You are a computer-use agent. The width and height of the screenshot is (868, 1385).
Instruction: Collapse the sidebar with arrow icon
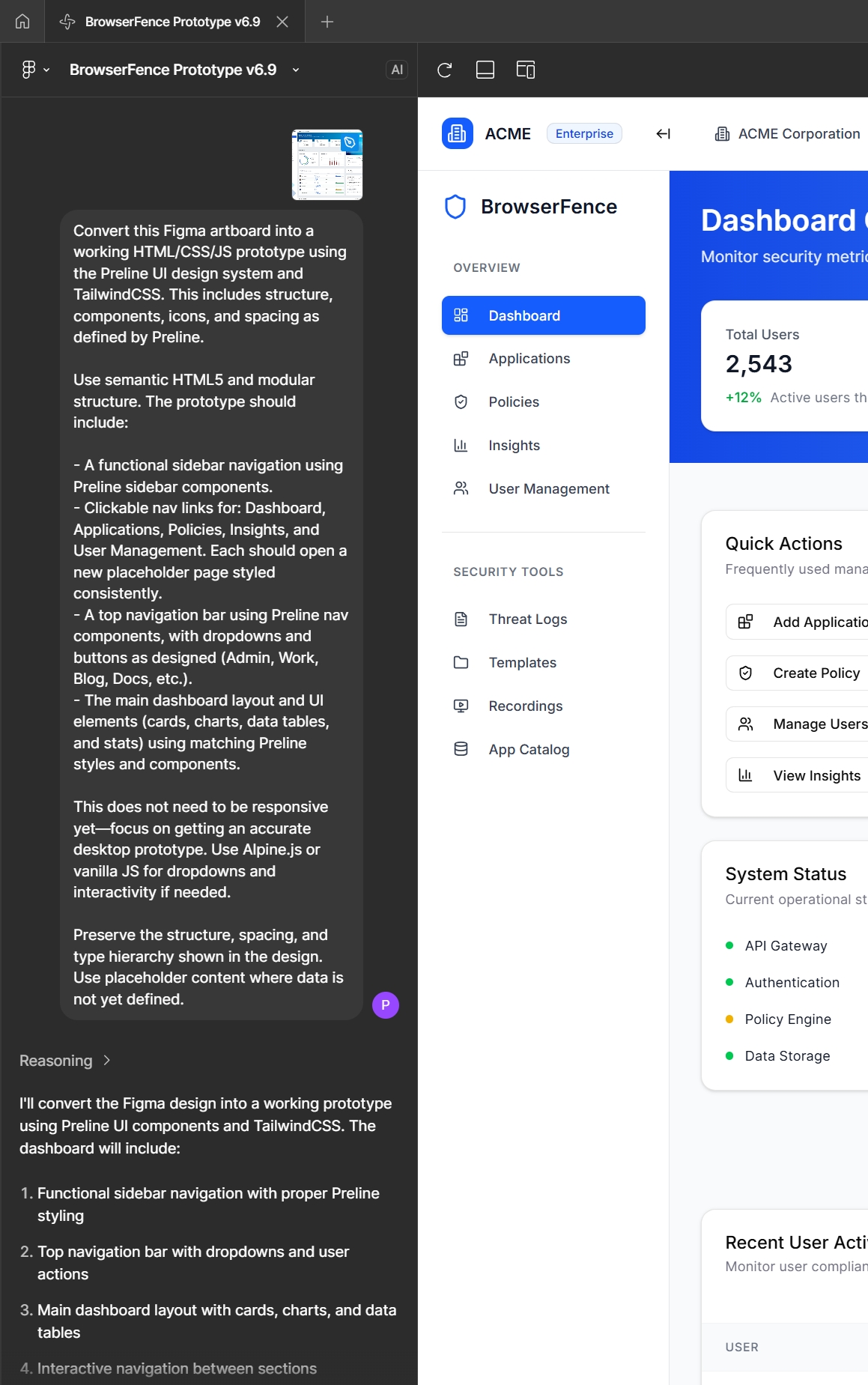point(663,134)
